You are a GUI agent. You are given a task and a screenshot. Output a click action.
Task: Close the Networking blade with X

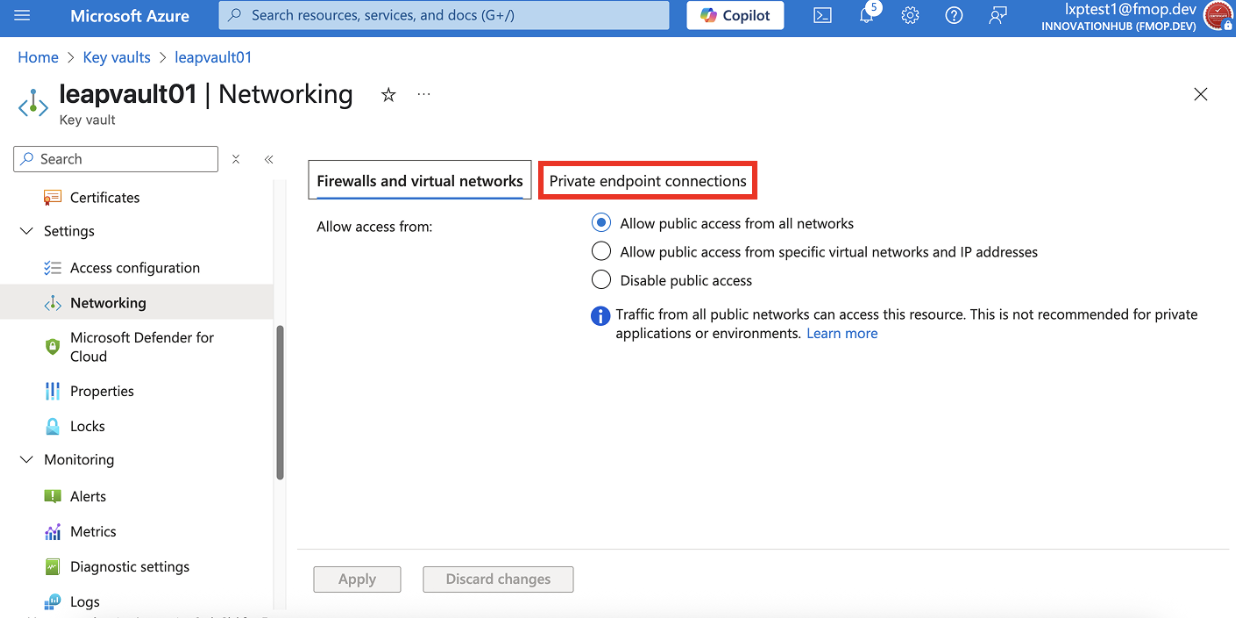tap(1201, 94)
